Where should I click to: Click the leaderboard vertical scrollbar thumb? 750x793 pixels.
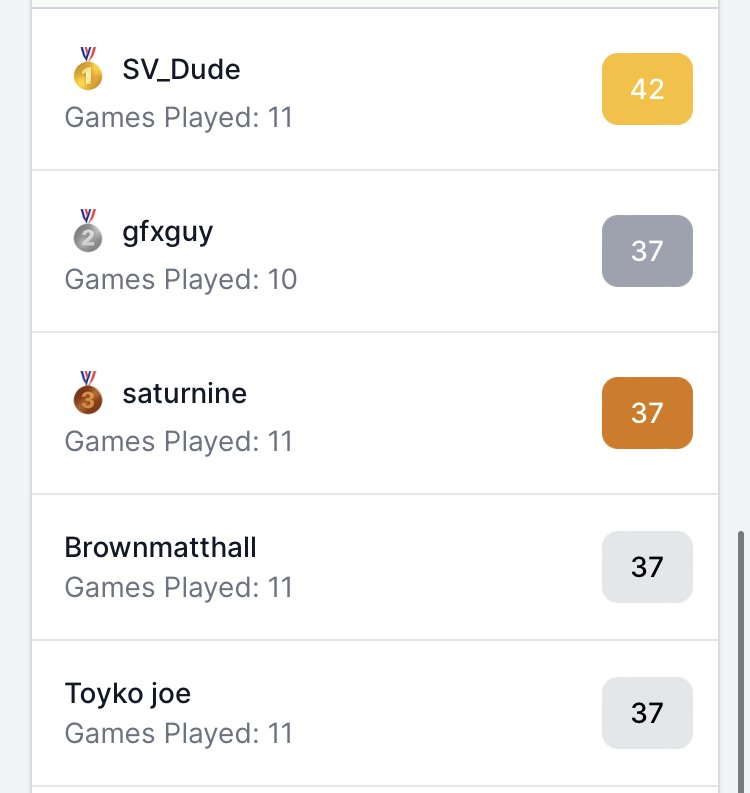(740, 662)
